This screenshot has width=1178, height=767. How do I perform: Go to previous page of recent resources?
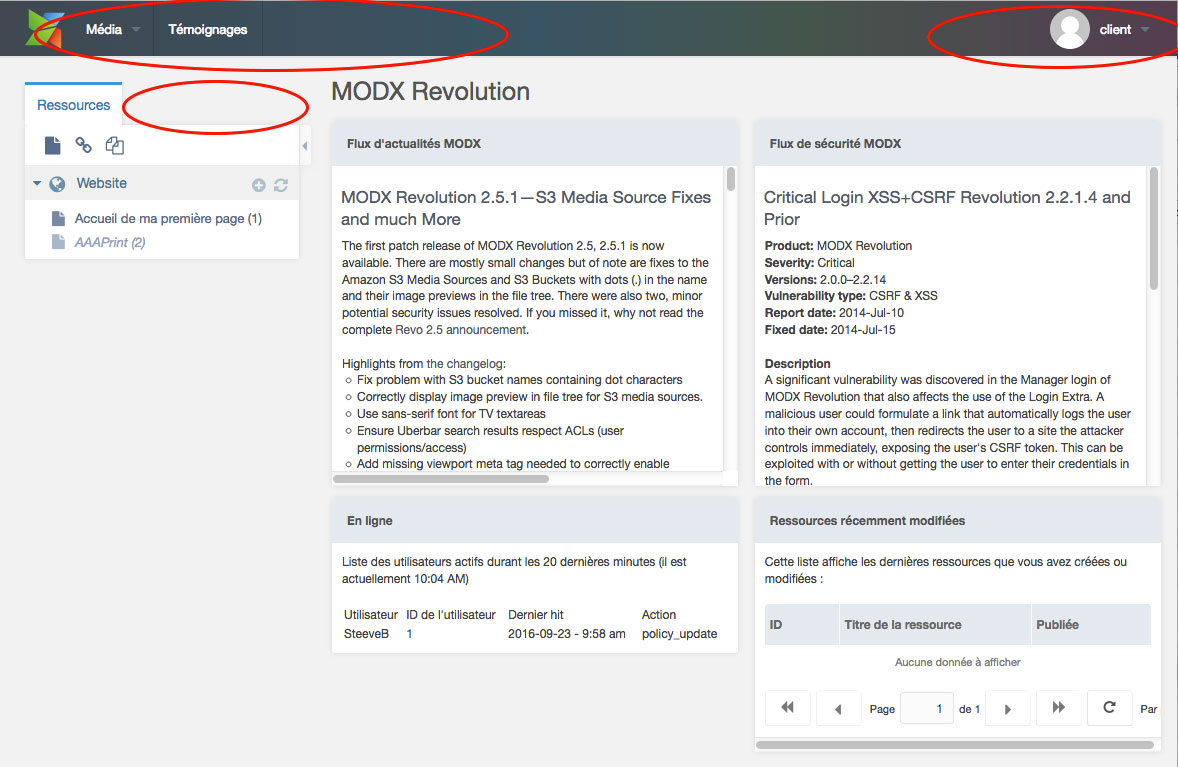838,708
